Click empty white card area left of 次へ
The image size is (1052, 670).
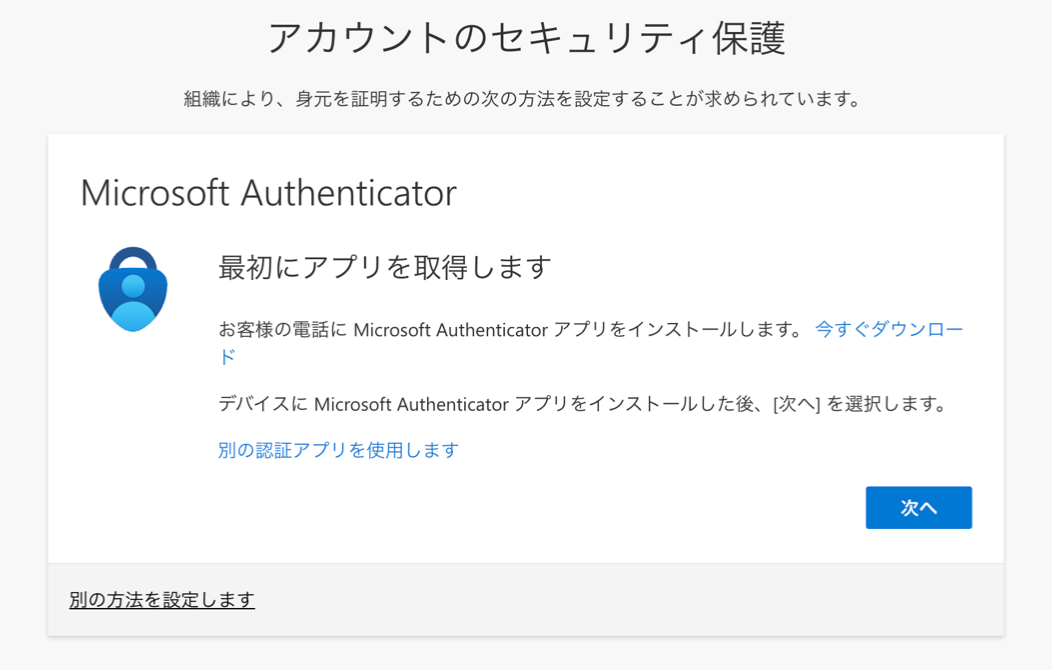point(537,508)
